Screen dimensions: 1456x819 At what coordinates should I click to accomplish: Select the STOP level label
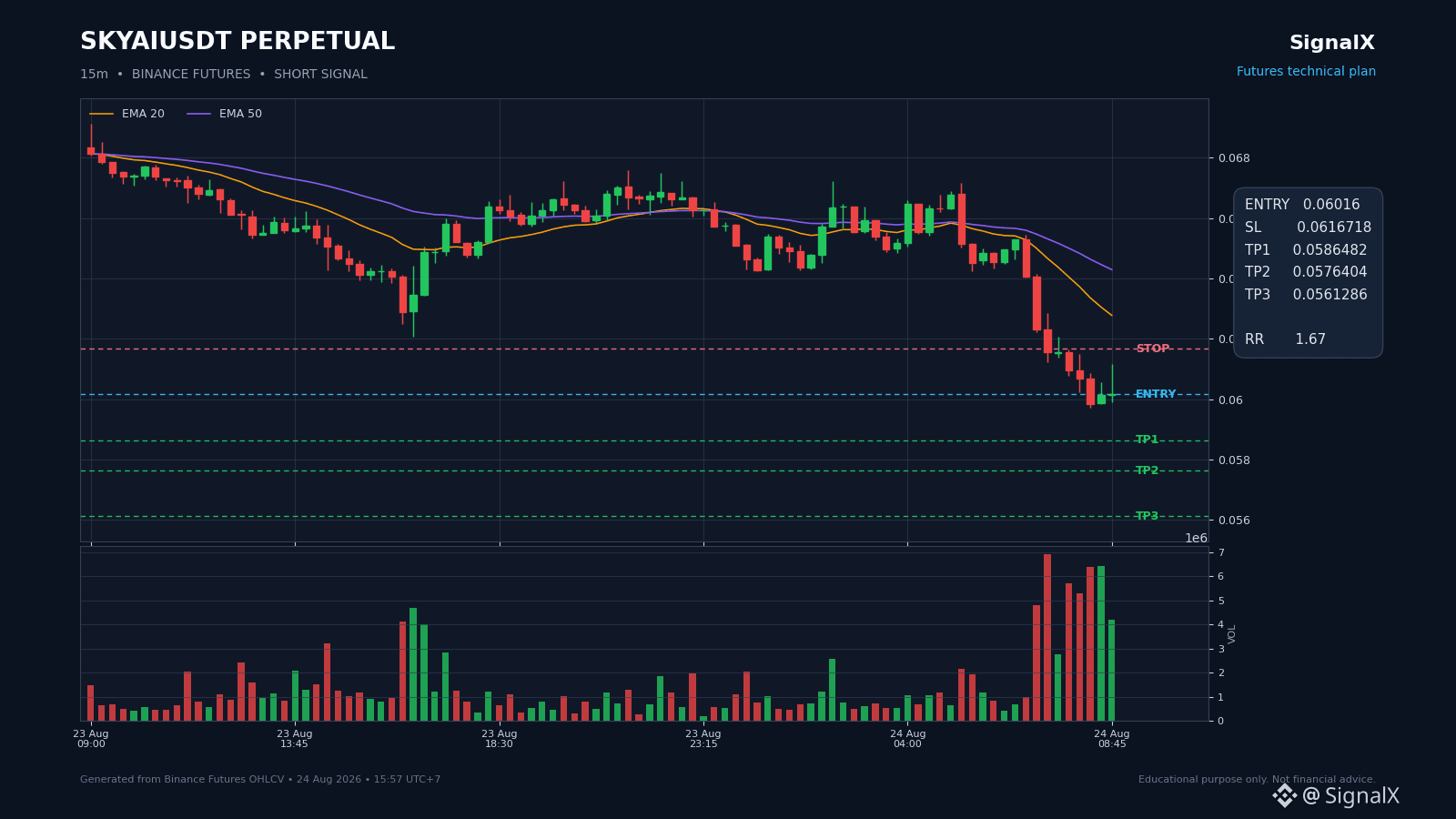[1152, 349]
